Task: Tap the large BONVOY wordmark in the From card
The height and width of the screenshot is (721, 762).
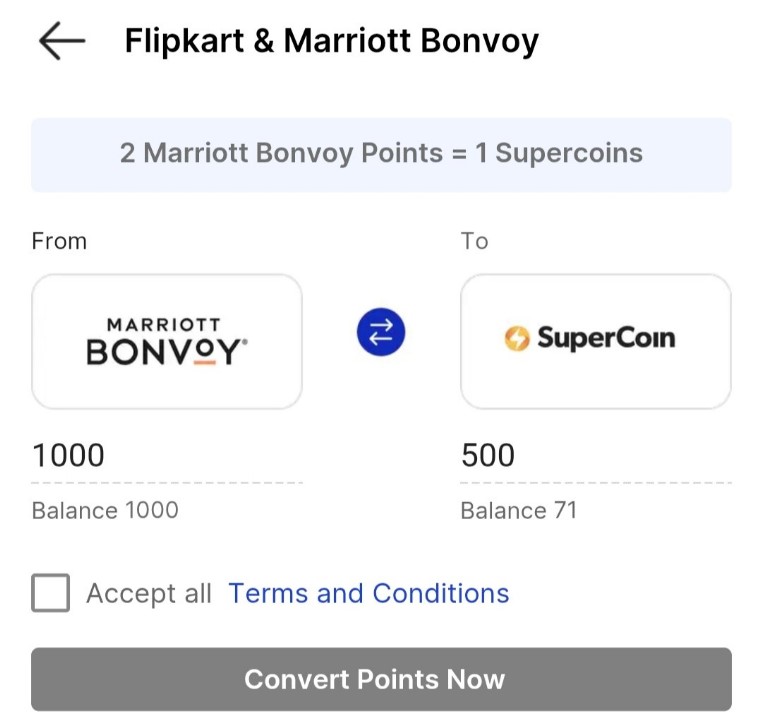Action: [166, 353]
